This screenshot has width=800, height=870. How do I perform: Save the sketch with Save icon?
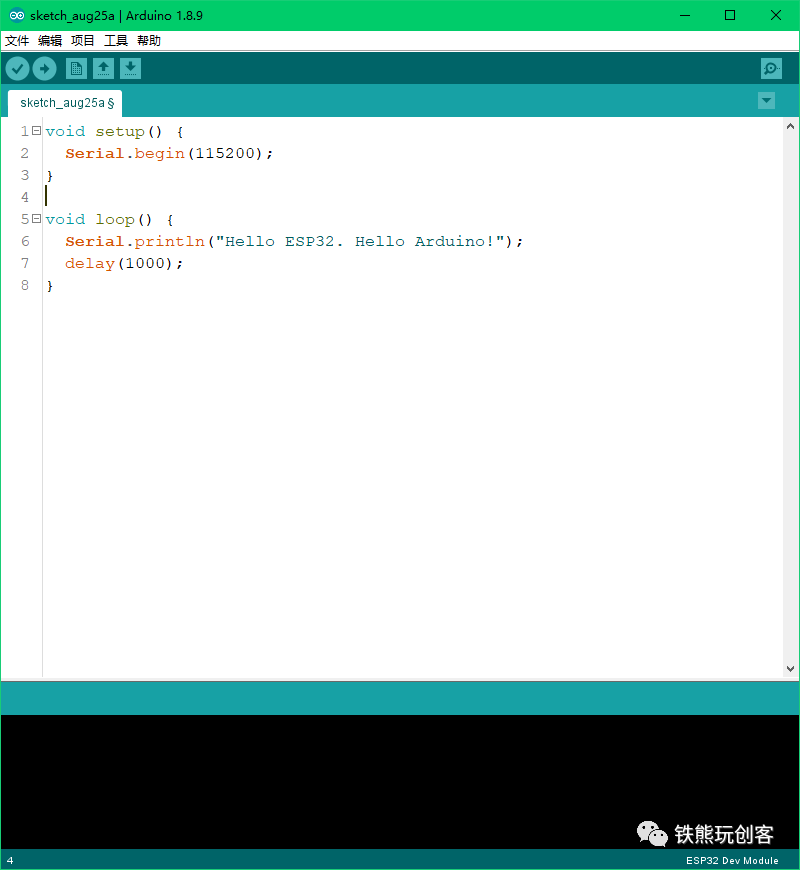130,68
